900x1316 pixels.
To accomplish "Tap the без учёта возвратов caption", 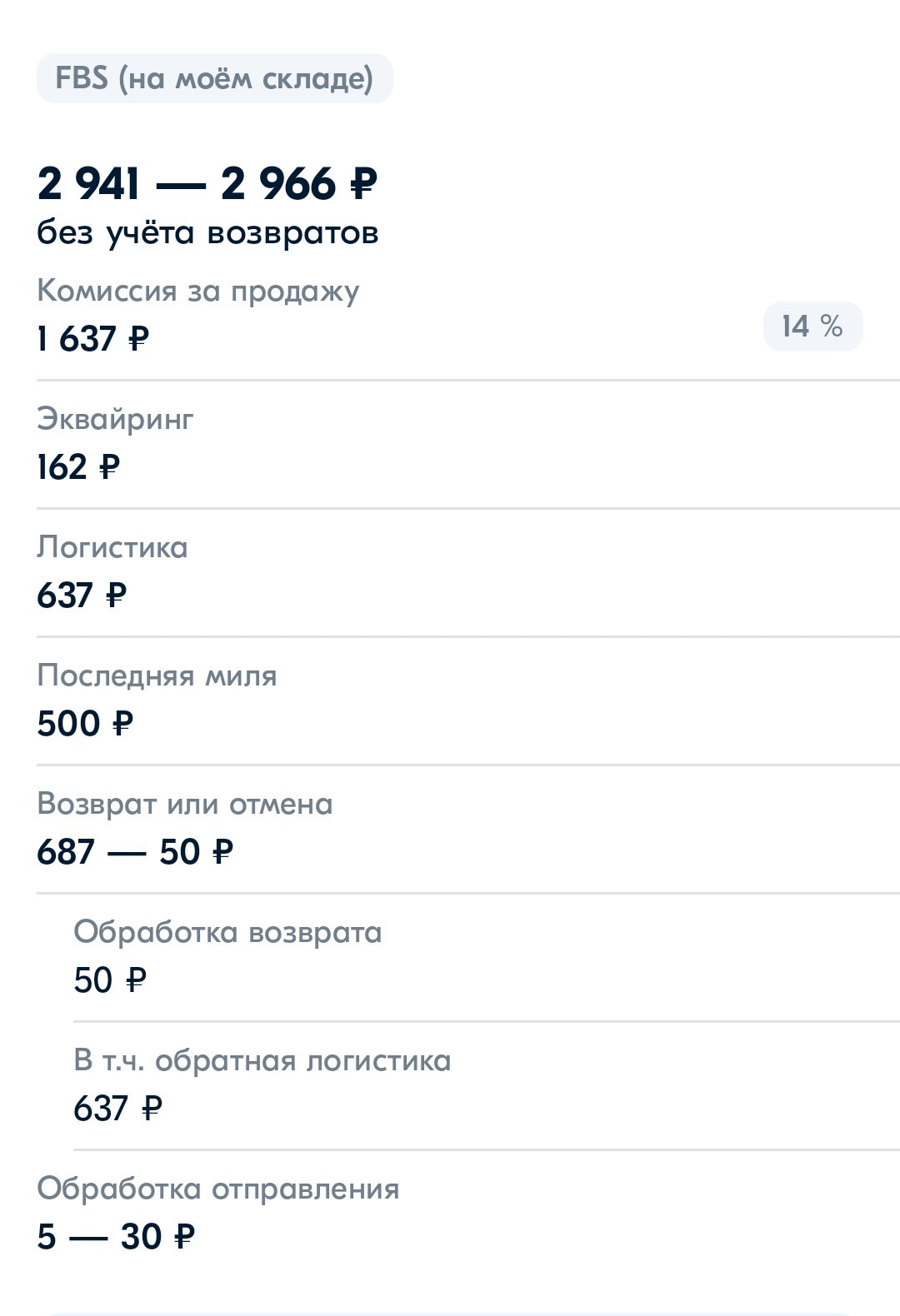I will [x=207, y=232].
